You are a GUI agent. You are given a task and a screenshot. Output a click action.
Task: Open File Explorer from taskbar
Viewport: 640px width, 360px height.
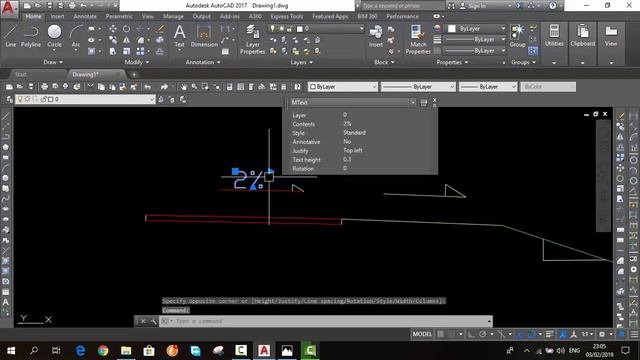[126, 350]
